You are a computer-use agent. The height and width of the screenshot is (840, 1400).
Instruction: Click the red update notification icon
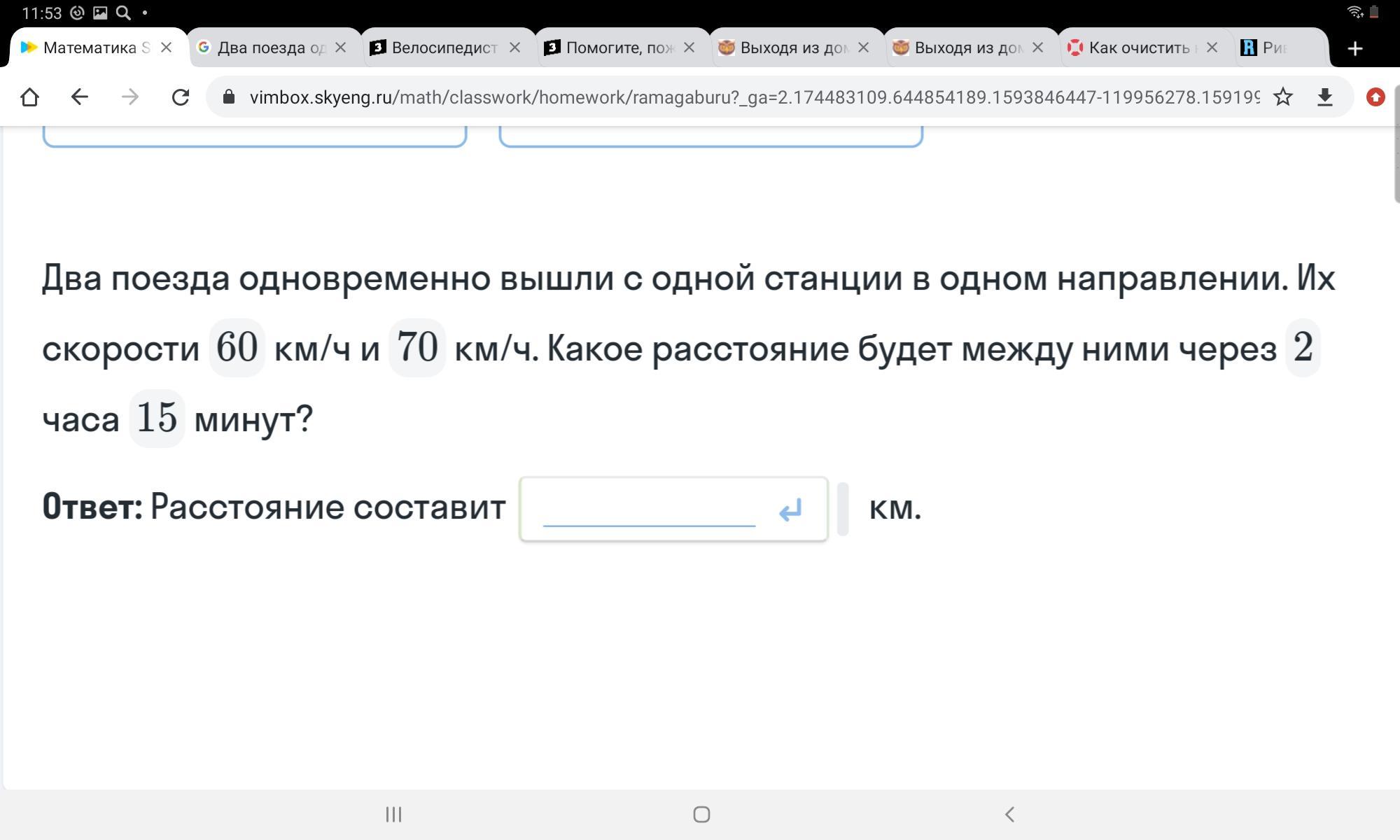[1375, 97]
